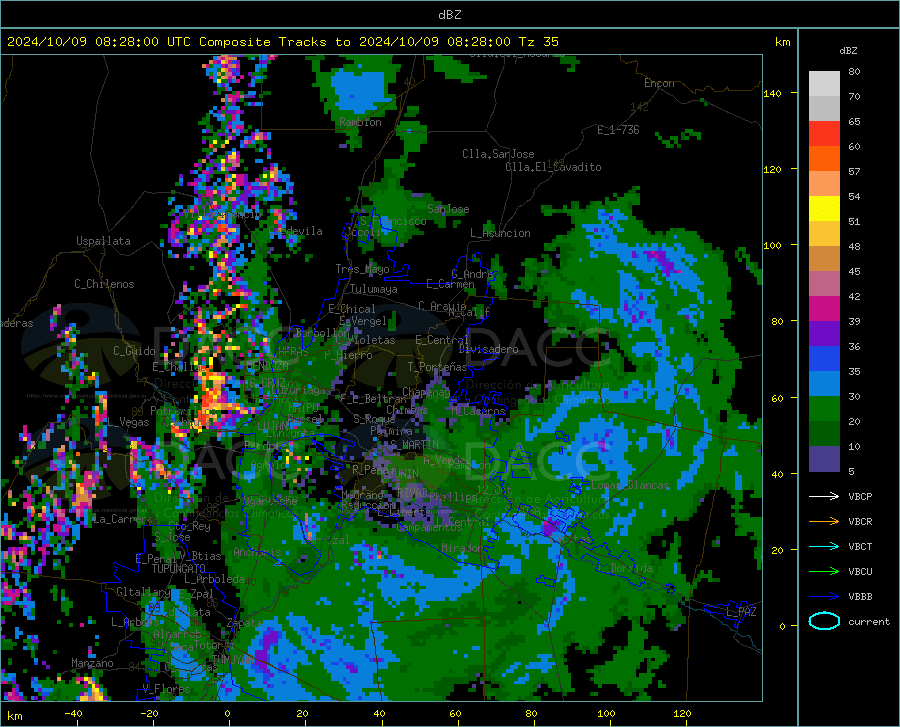Click the legend value 65

854,122
